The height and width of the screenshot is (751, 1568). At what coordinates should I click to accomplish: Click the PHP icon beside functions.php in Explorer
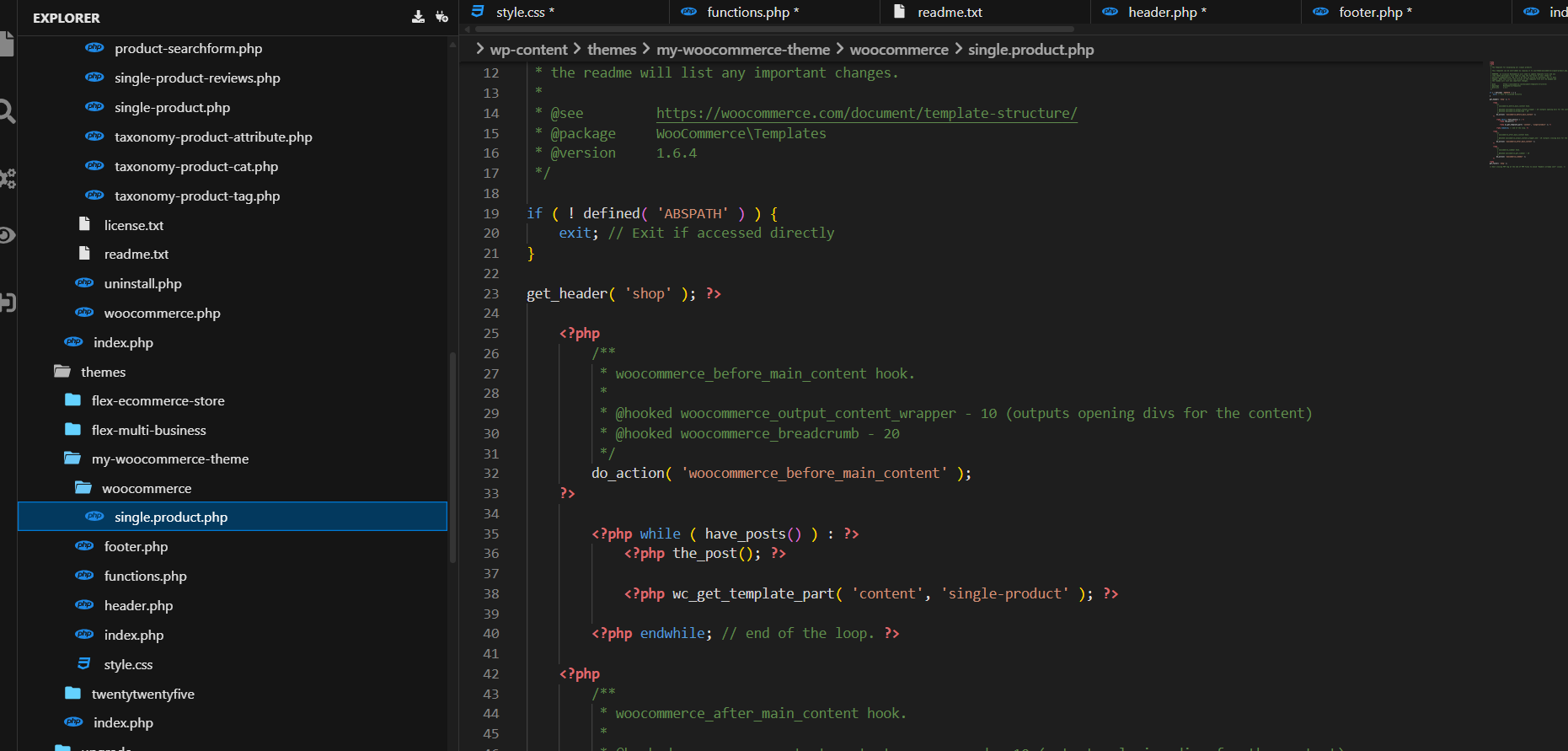coord(84,576)
